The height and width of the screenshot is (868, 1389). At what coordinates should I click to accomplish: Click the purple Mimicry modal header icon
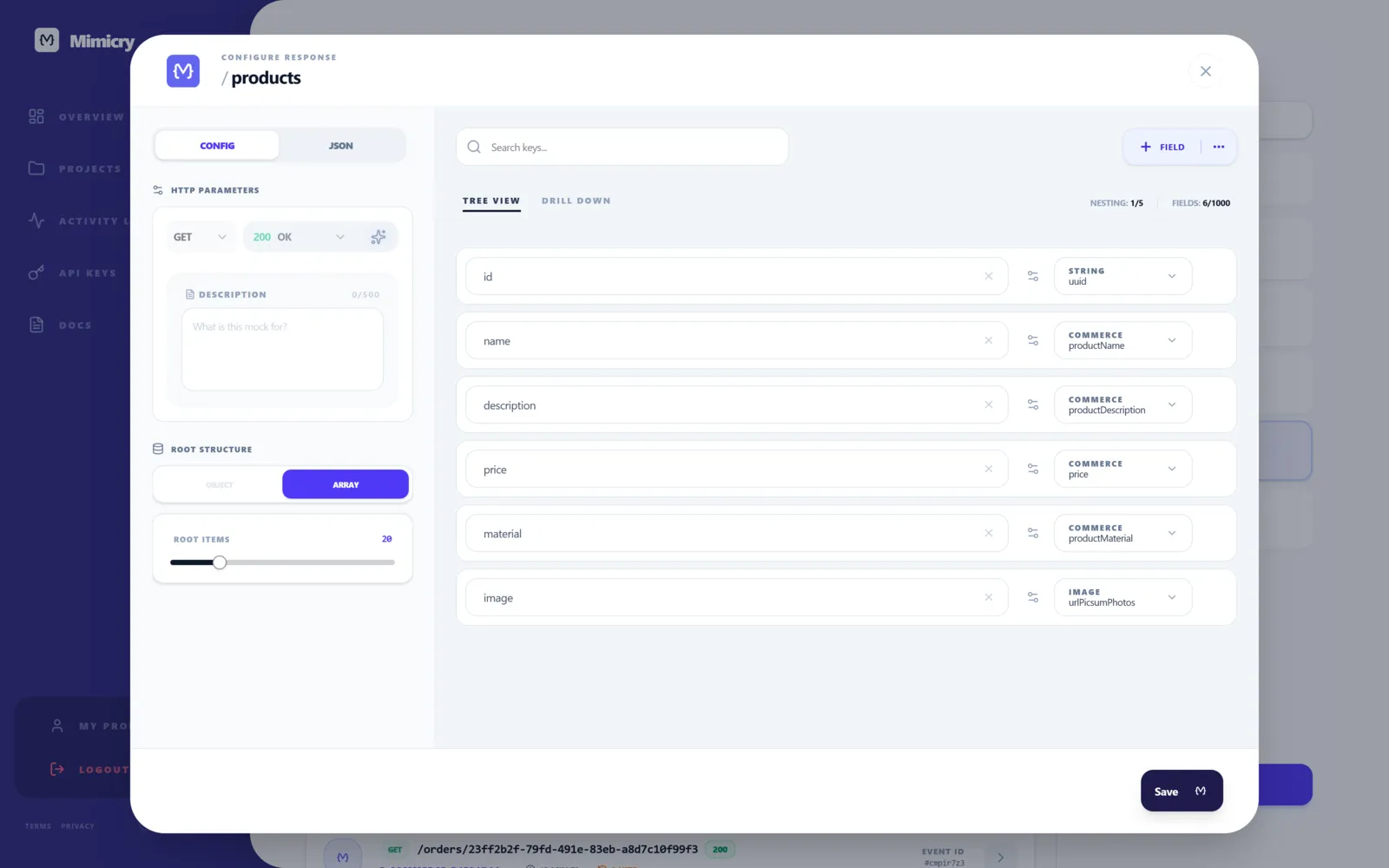[183, 71]
